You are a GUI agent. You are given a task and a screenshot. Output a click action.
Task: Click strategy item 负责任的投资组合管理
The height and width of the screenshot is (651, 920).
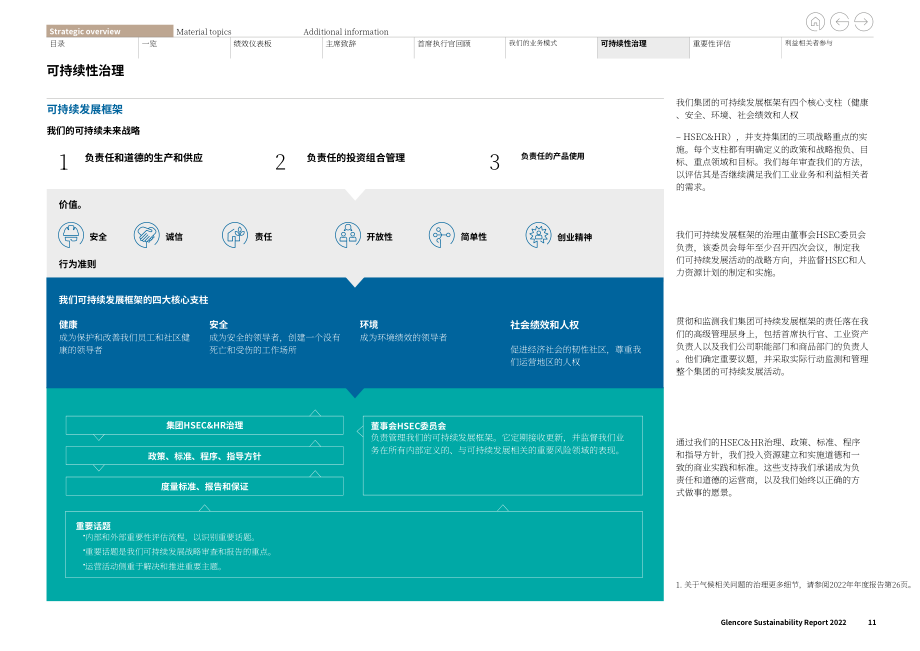356,158
